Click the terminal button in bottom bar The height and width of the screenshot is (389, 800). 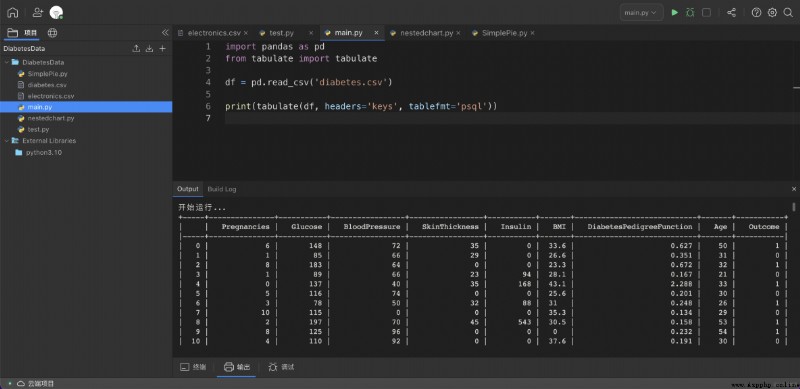tap(193, 367)
